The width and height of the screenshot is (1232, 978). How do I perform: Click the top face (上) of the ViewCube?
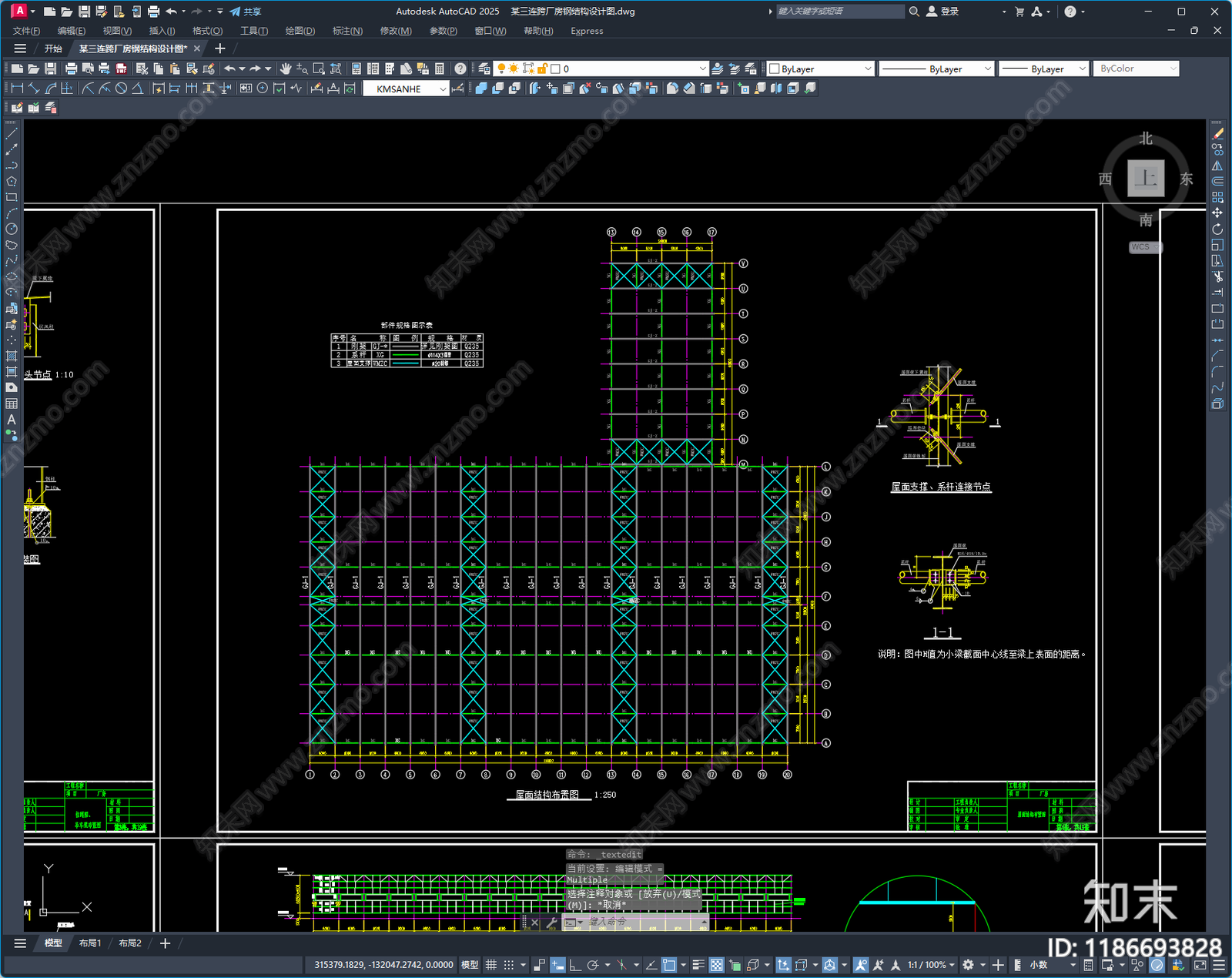(x=1146, y=179)
